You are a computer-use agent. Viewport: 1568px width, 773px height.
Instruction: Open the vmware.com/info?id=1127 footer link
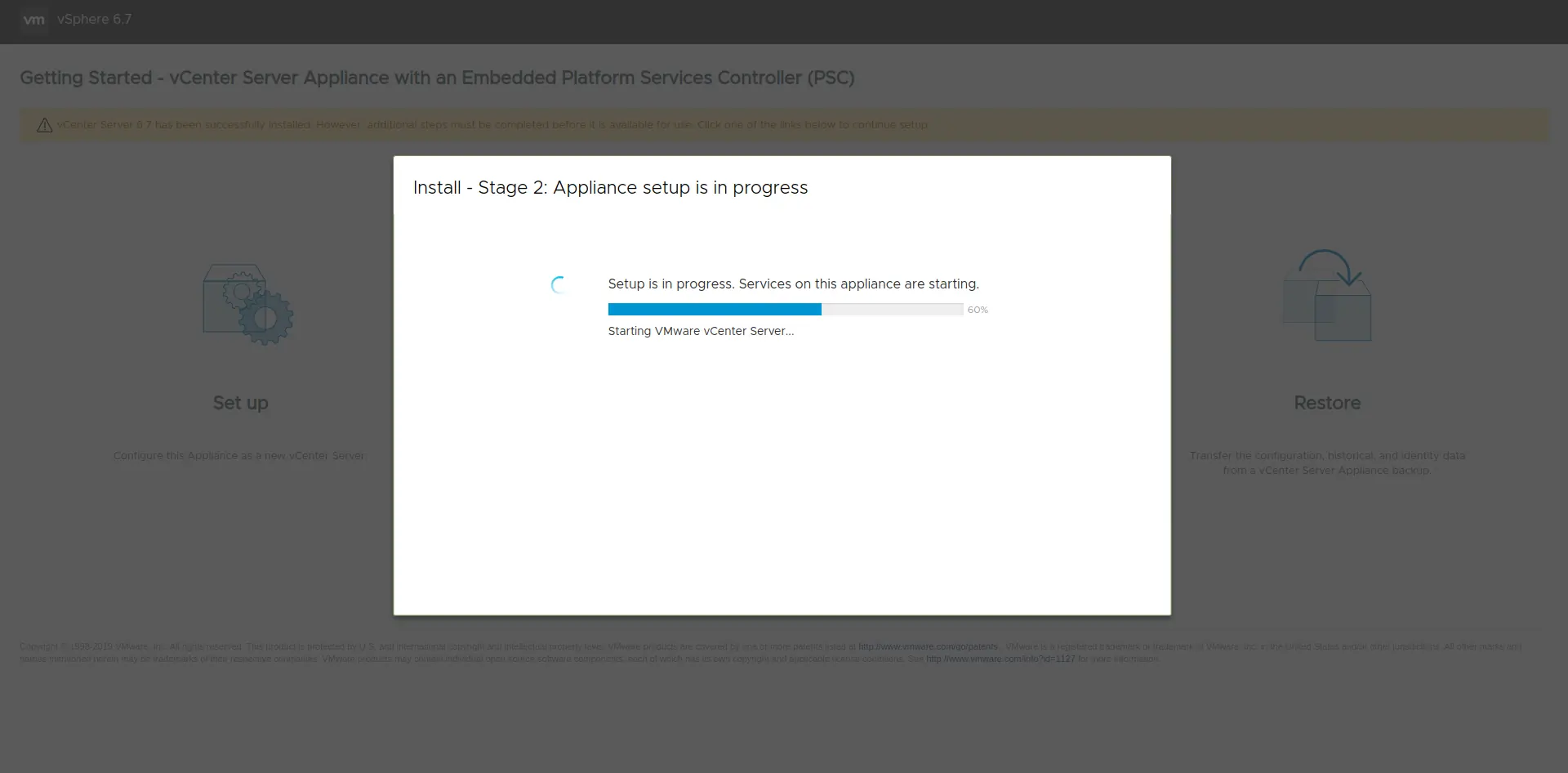coord(1000,659)
